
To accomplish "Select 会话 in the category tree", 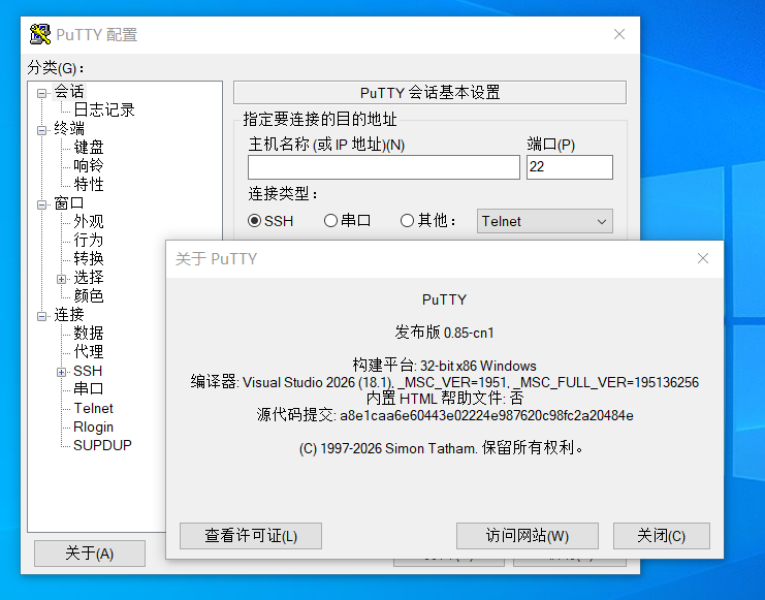I will pyautogui.click(x=69, y=91).
